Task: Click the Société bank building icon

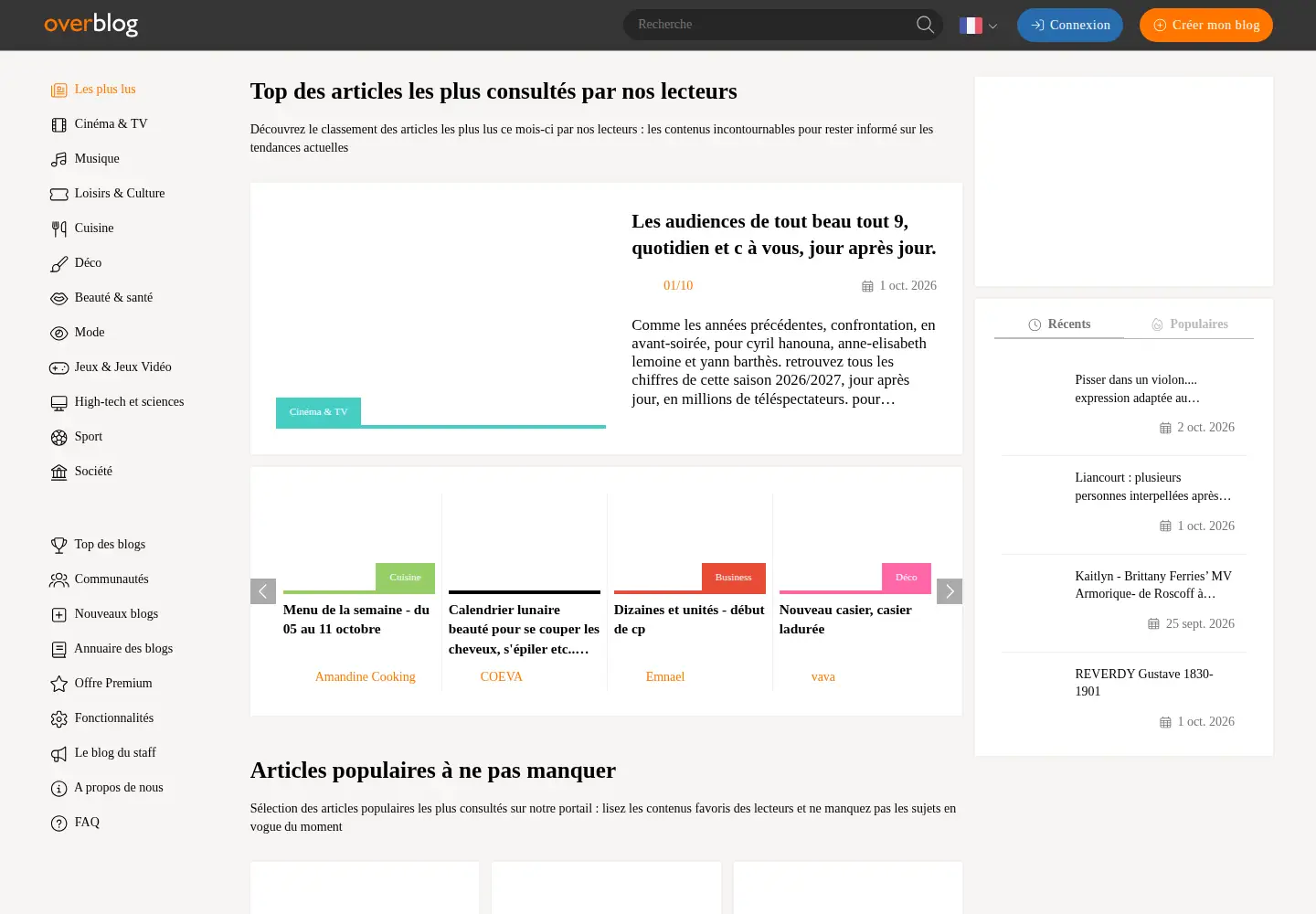Action: (59, 472)
